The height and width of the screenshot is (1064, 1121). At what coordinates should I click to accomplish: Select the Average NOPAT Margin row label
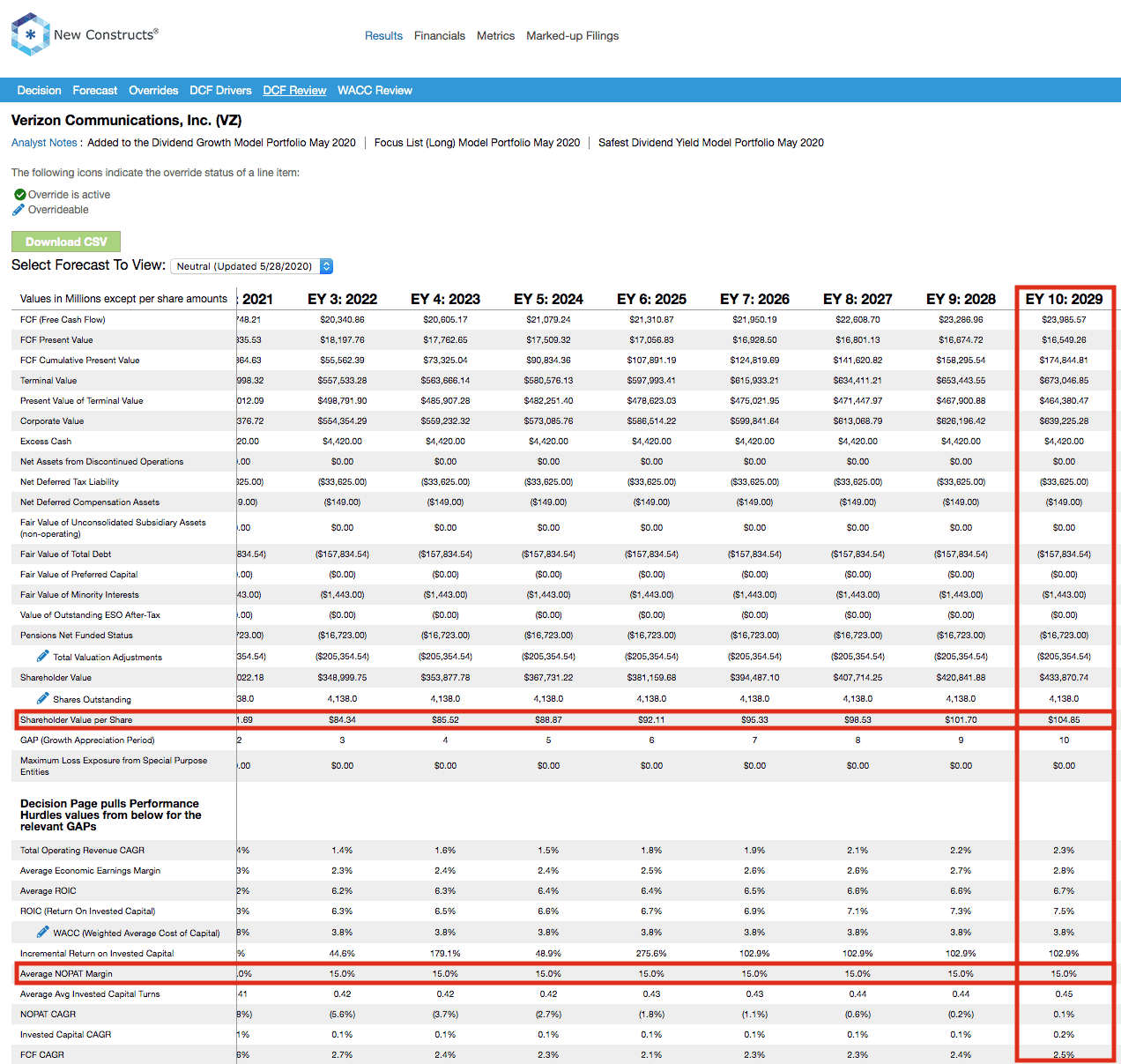point(66,974)
